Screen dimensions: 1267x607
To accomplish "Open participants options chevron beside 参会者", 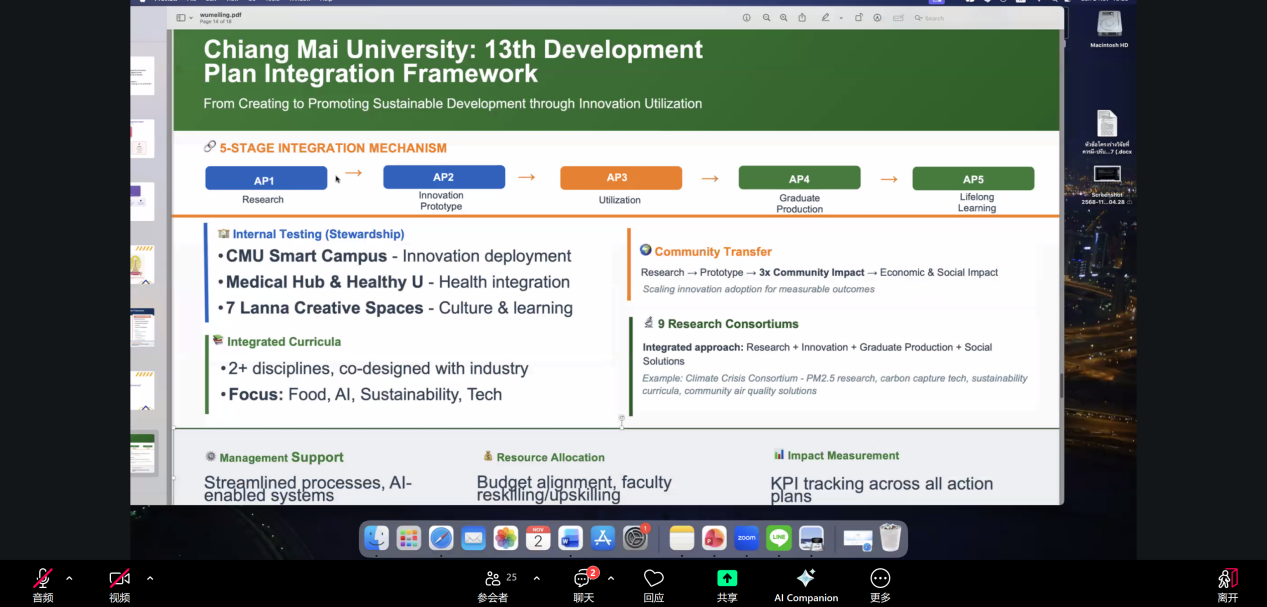I will pyautogui.click(x=536, y=578).
